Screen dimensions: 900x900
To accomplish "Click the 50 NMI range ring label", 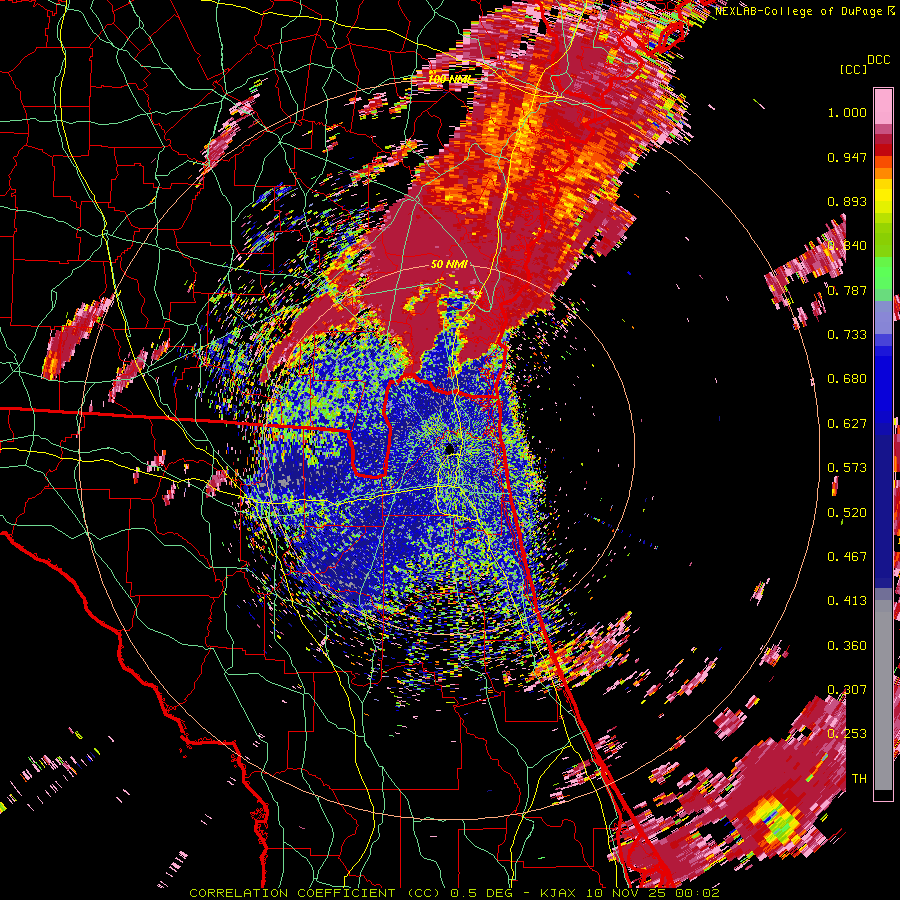I will 449,265.
